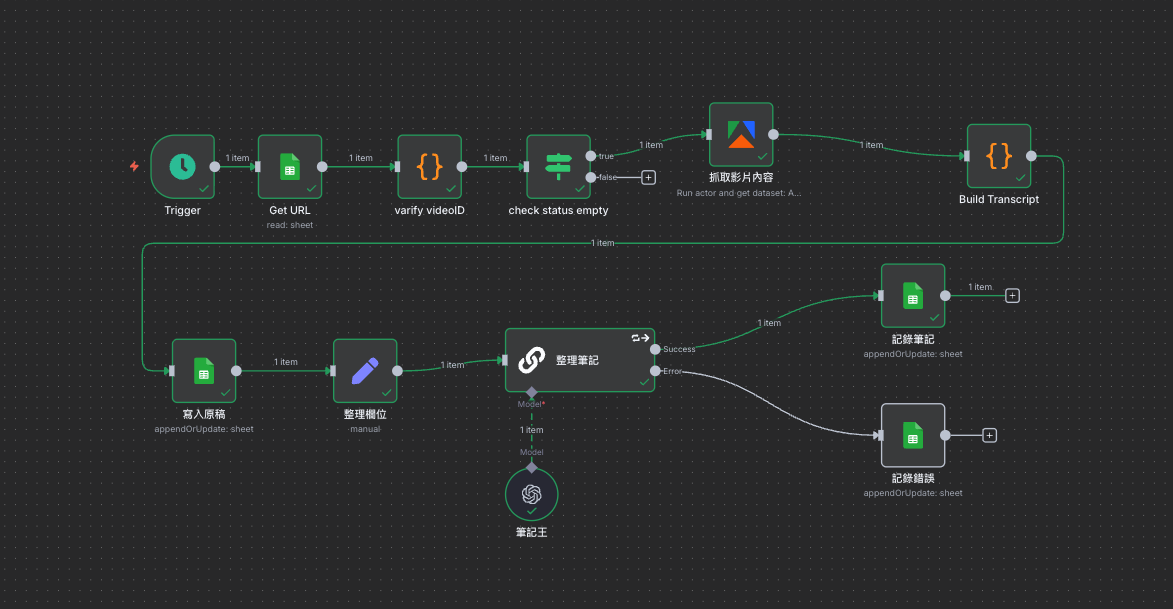Viewport: 1173px width, 609px height.
Task: Click the varify videoID code node
Action: [429, 167]
